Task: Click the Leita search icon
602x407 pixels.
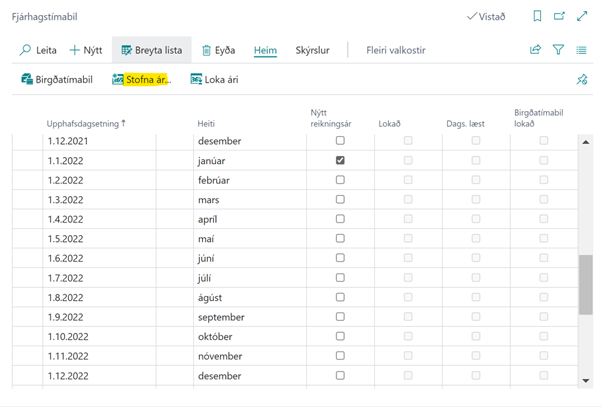Action: coord(26,50)
